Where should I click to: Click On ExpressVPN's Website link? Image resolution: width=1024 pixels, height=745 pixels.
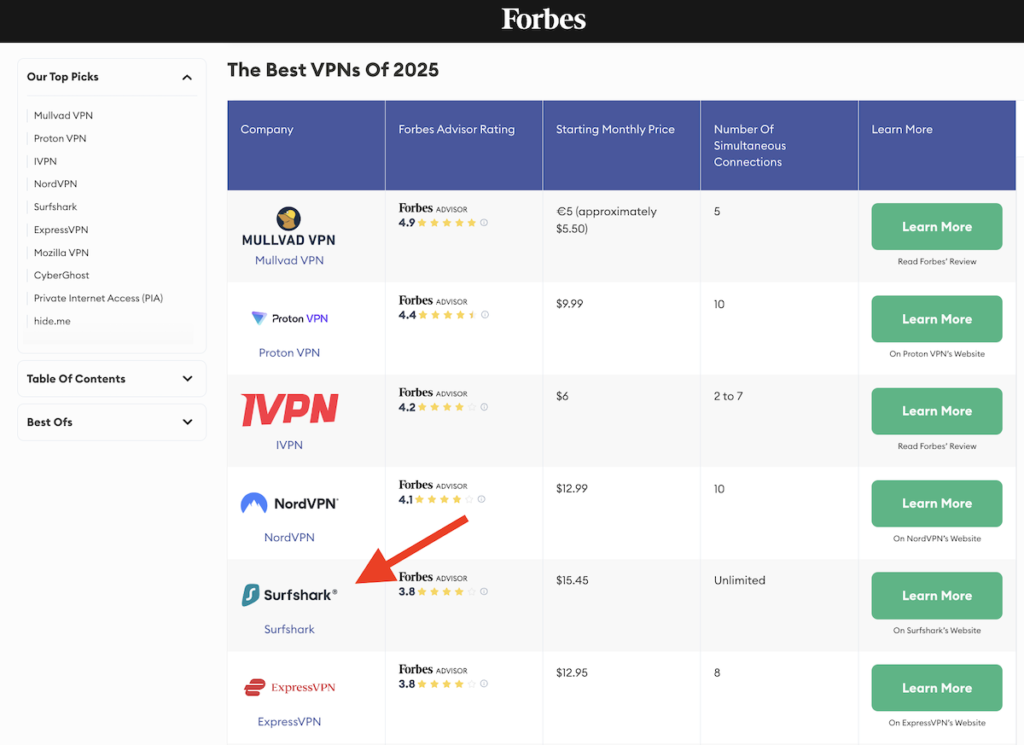[x=936, y=722]
